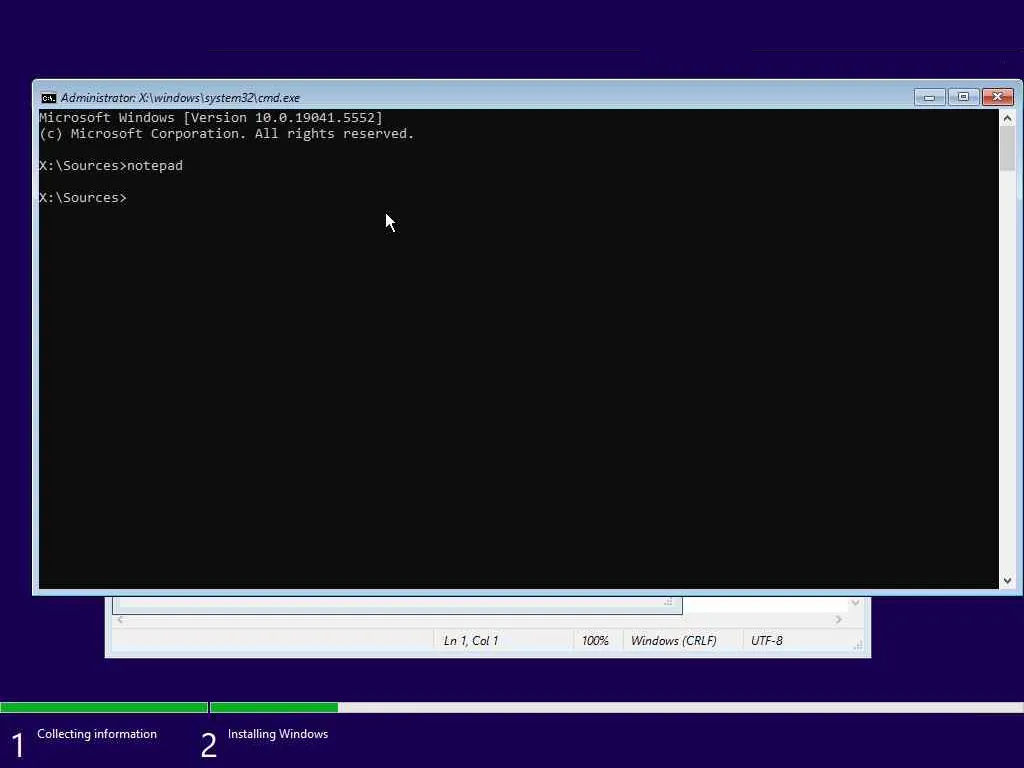Click the 'Collecting information' progress bar
1024x768 pixels.
coord(104,707)
